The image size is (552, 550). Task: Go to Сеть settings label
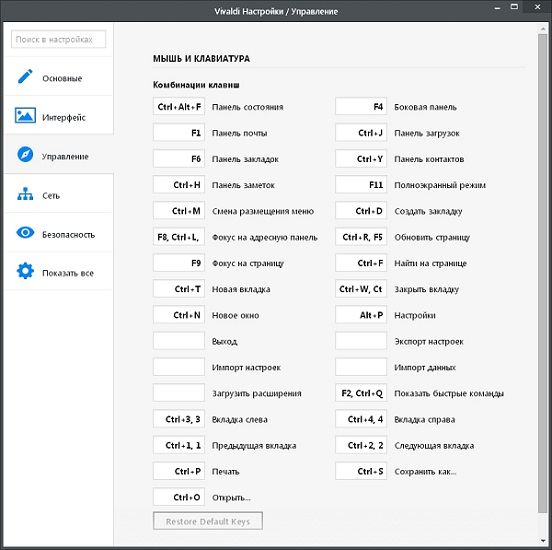pyautogui.click(x=51, y=195)
